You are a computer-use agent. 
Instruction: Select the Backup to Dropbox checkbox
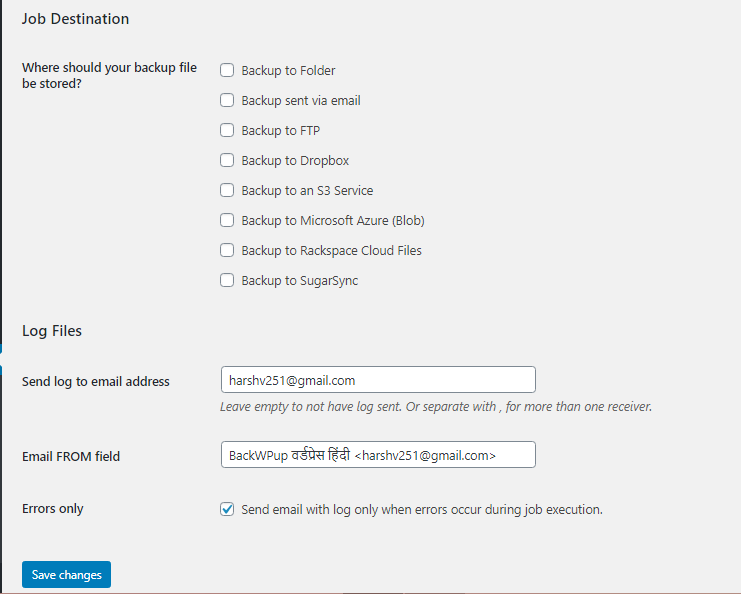coord(227,161)
